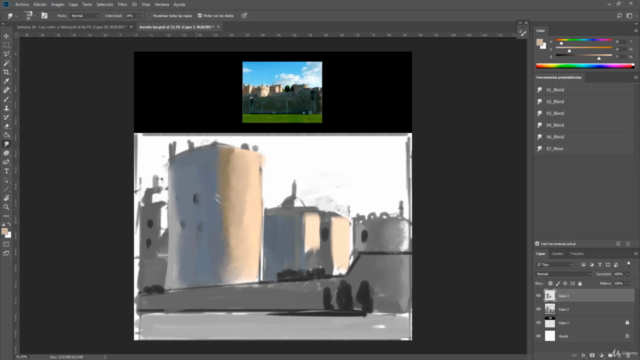
Task: Select the Move tool in the toolbar
Action: (x=6, y=36)
